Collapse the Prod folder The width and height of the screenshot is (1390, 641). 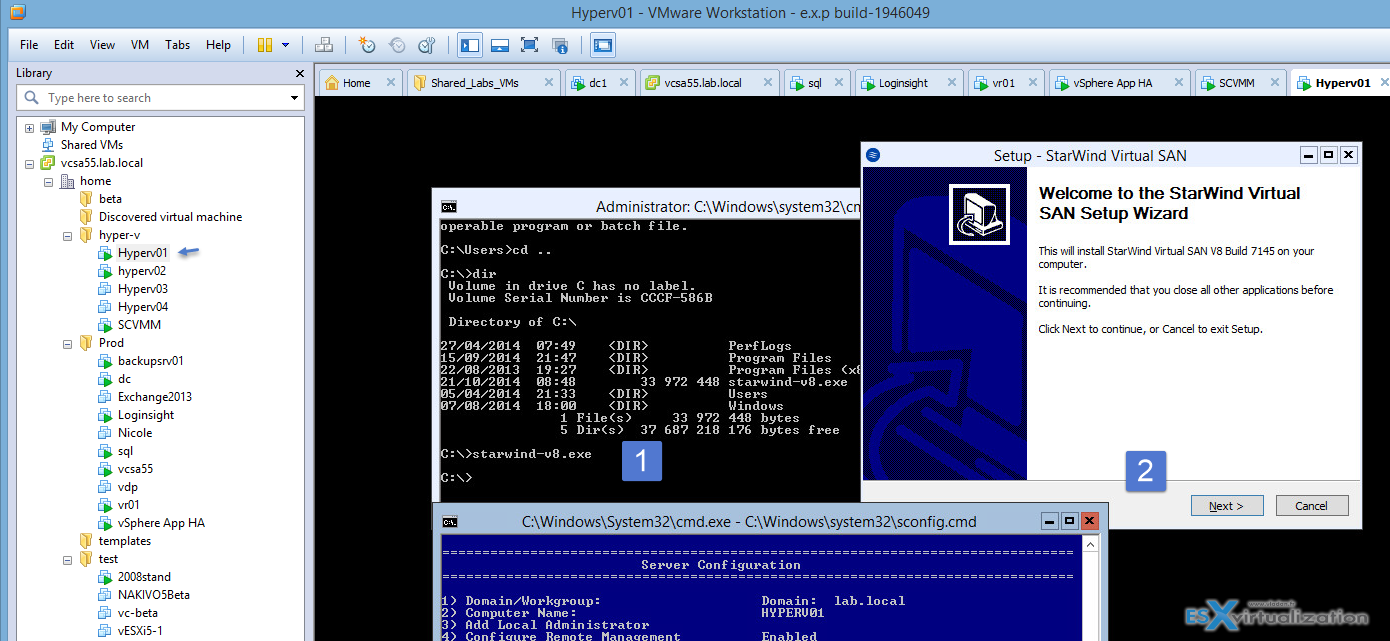[x=67, y=344]
